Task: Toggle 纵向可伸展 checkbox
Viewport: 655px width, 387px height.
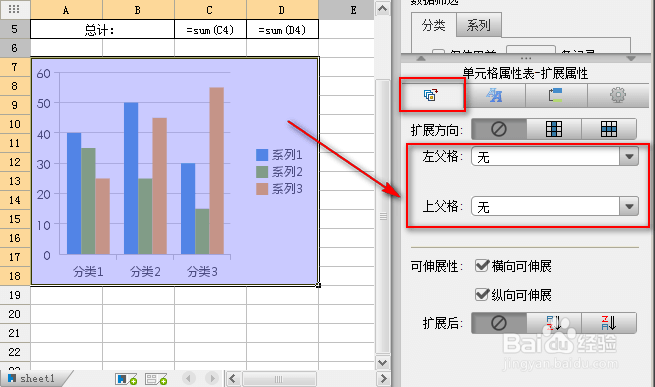Action: coord(482,295)
